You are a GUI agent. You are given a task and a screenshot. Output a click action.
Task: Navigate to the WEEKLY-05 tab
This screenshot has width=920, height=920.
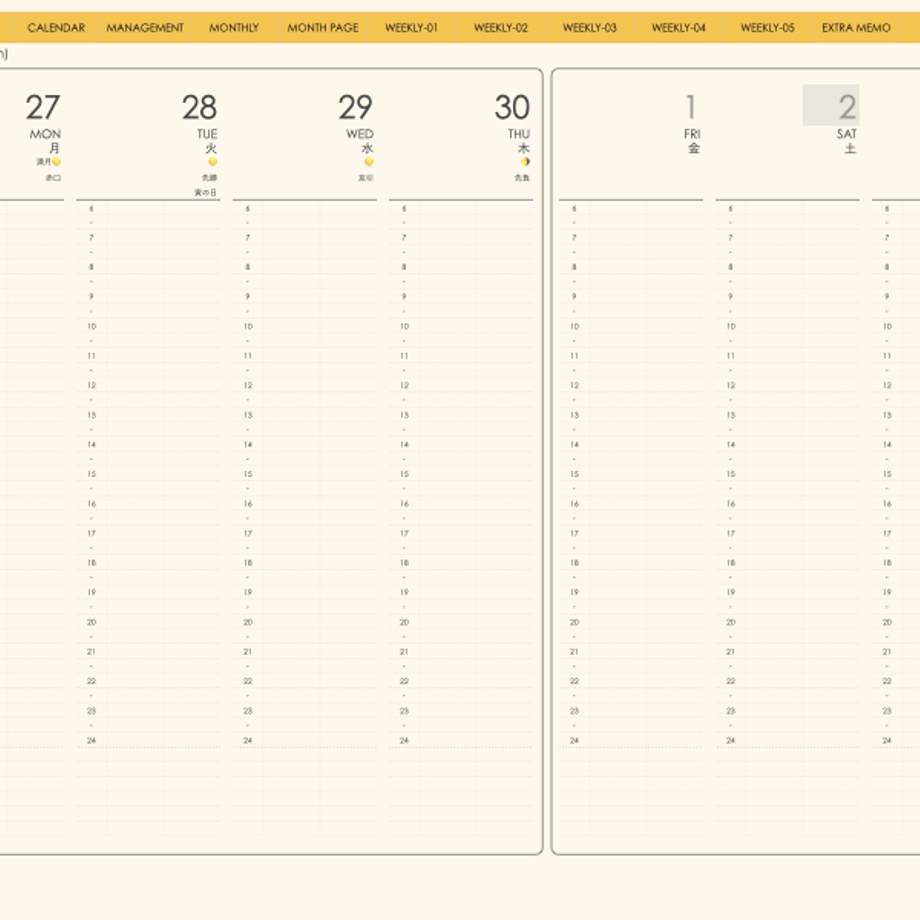click(x=767, y=28)
